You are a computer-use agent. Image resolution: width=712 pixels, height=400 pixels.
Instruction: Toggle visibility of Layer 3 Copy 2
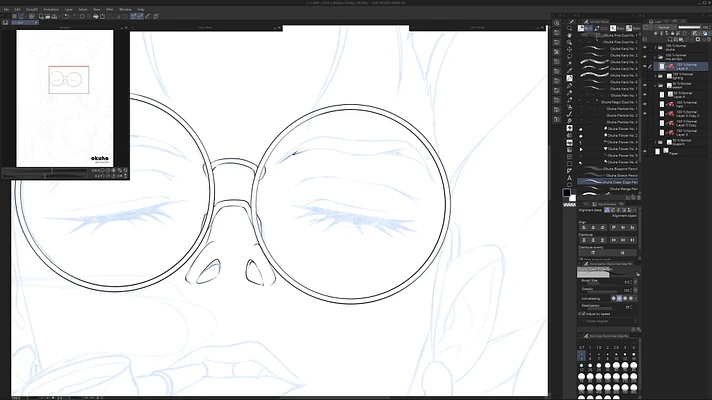point(645,114)
